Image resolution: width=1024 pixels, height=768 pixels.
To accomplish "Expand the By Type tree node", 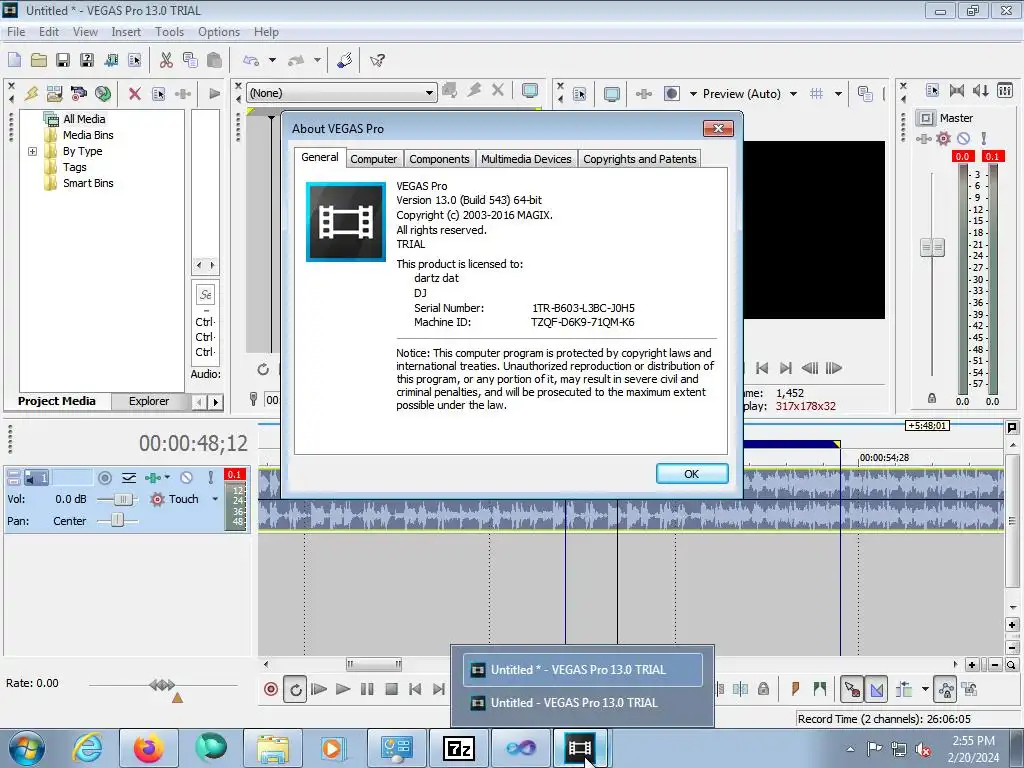I will tap(32, 152).
